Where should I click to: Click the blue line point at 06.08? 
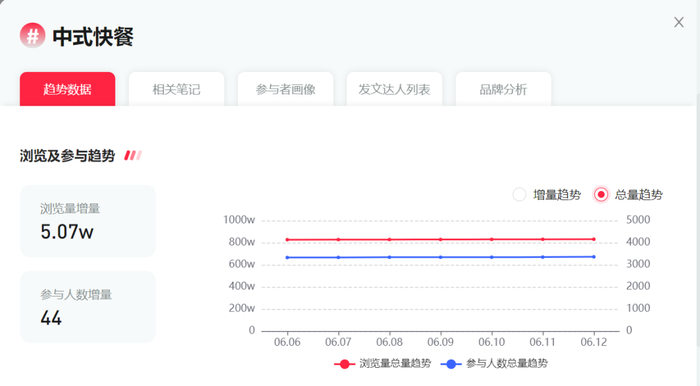[389, 257]
